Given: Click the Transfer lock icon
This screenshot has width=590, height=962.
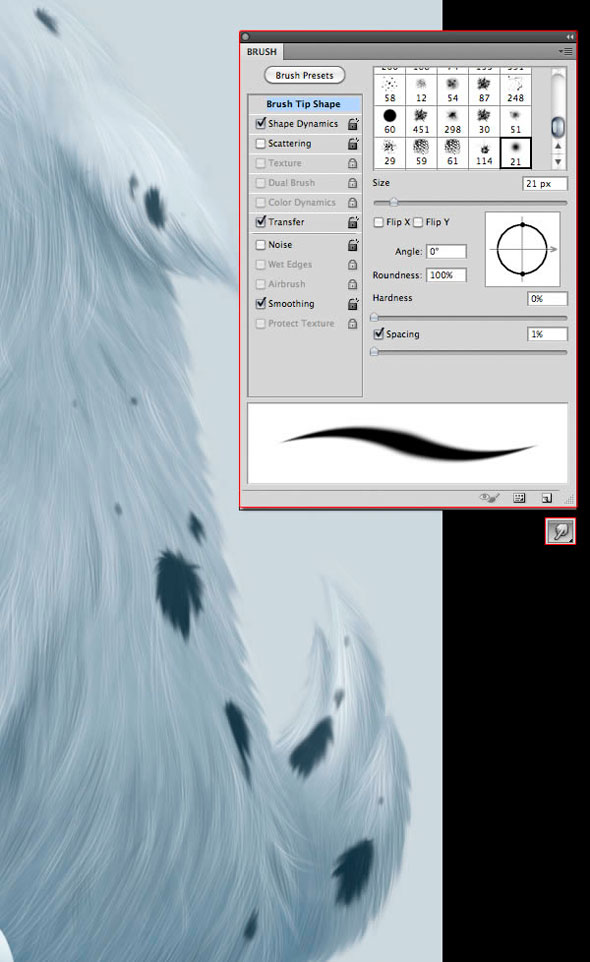Looking at the screenshot, I should (353, 222).
